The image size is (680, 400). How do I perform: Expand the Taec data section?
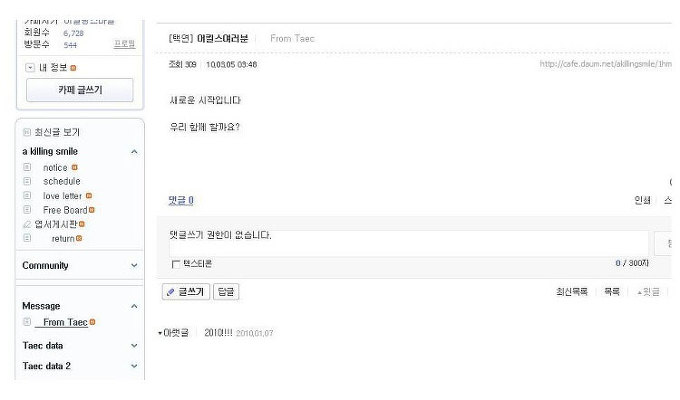(x=134, y=346)
